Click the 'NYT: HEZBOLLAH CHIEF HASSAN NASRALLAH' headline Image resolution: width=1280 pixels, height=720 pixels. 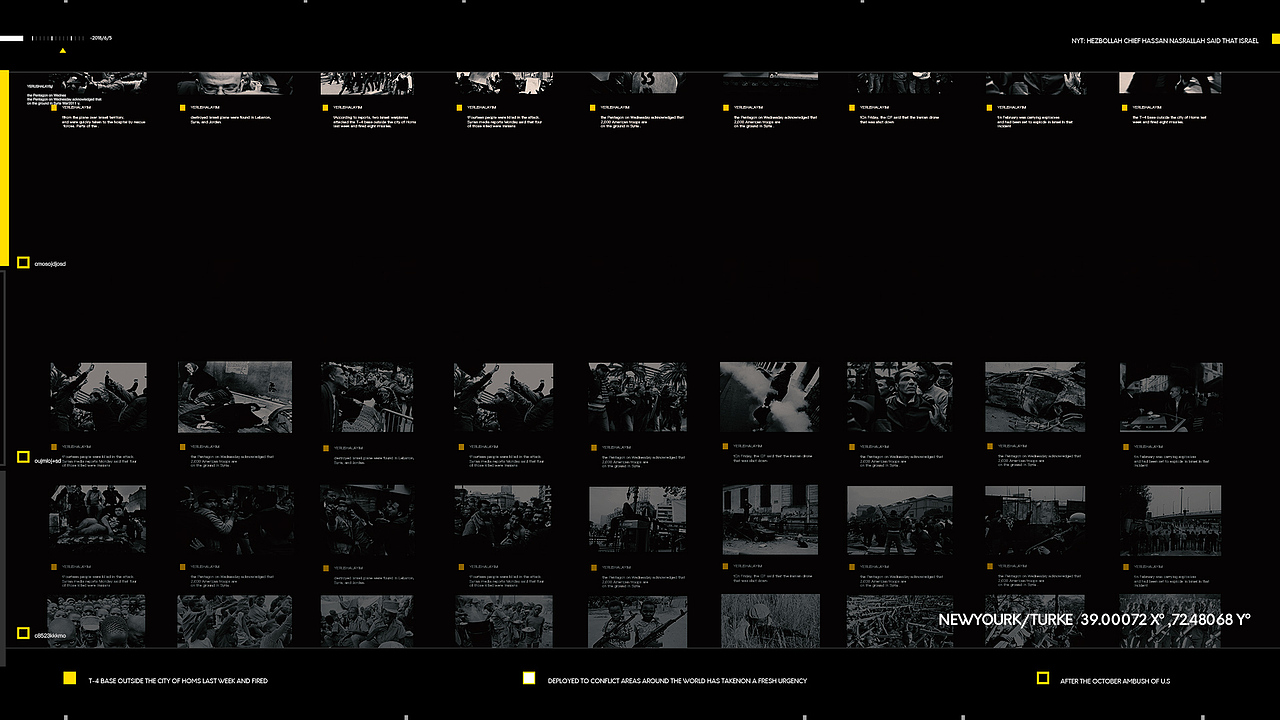point(1165,41)
